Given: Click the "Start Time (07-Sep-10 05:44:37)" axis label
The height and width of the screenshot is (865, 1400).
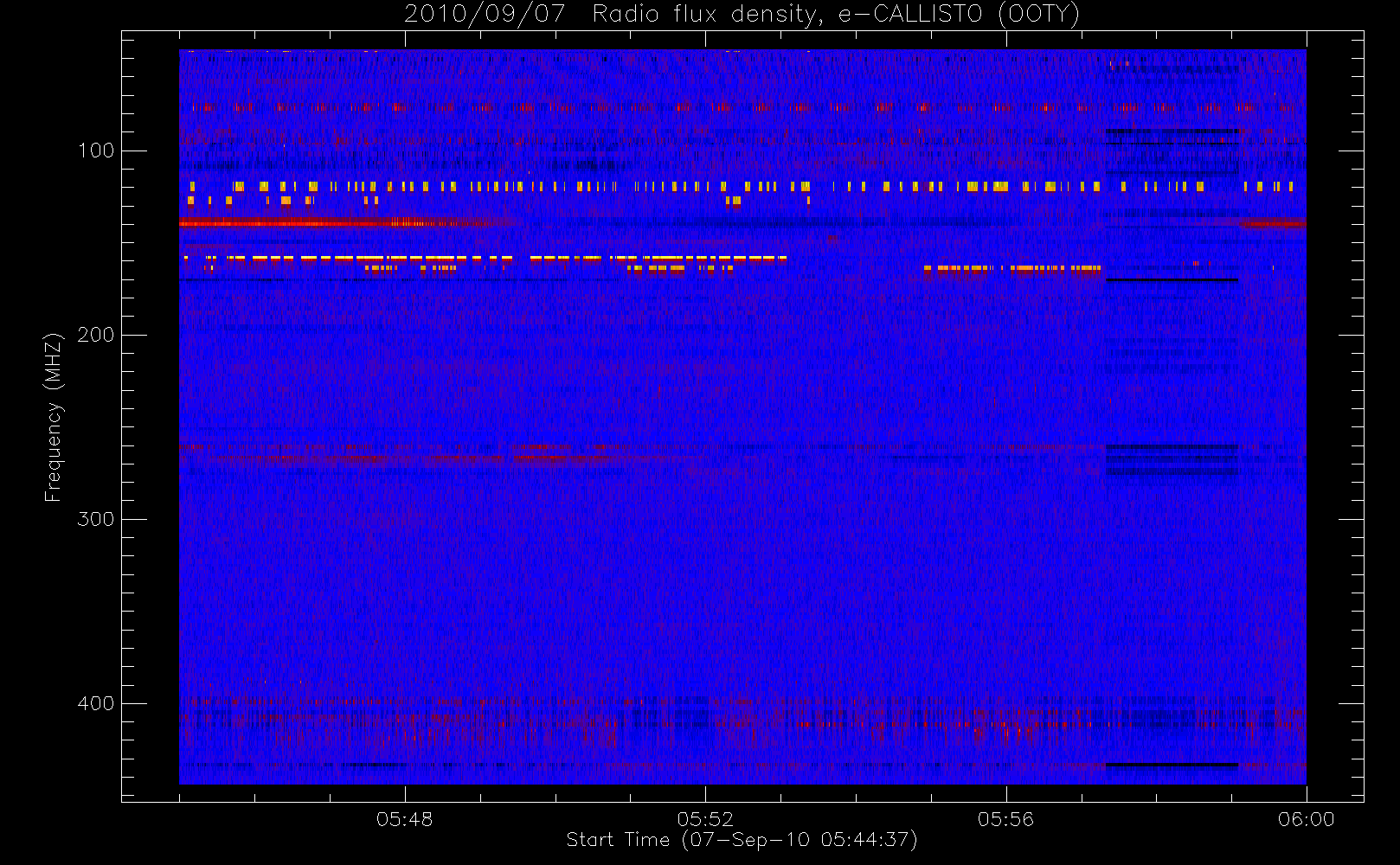Looking at the screenshot, I should [x=742, y=840].
